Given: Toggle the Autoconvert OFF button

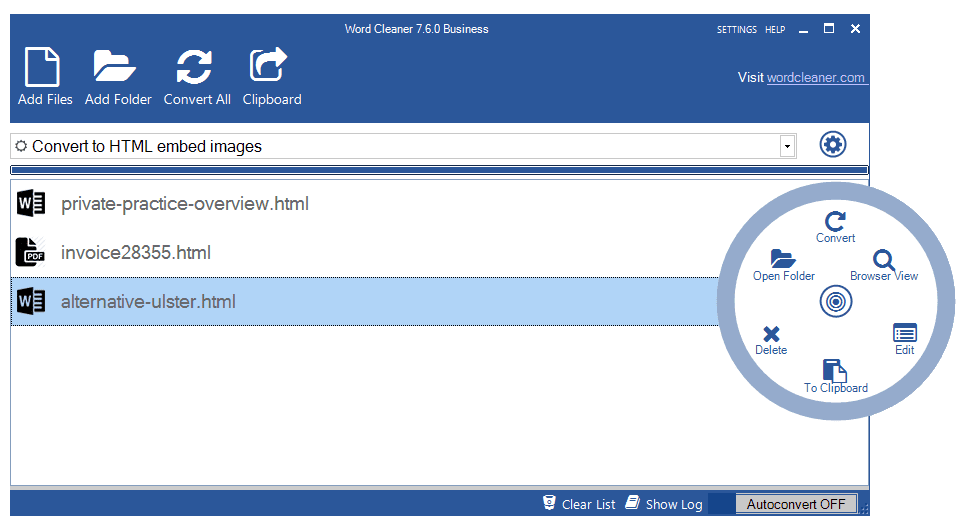Looking at the screenshot, I should point(796,504).
